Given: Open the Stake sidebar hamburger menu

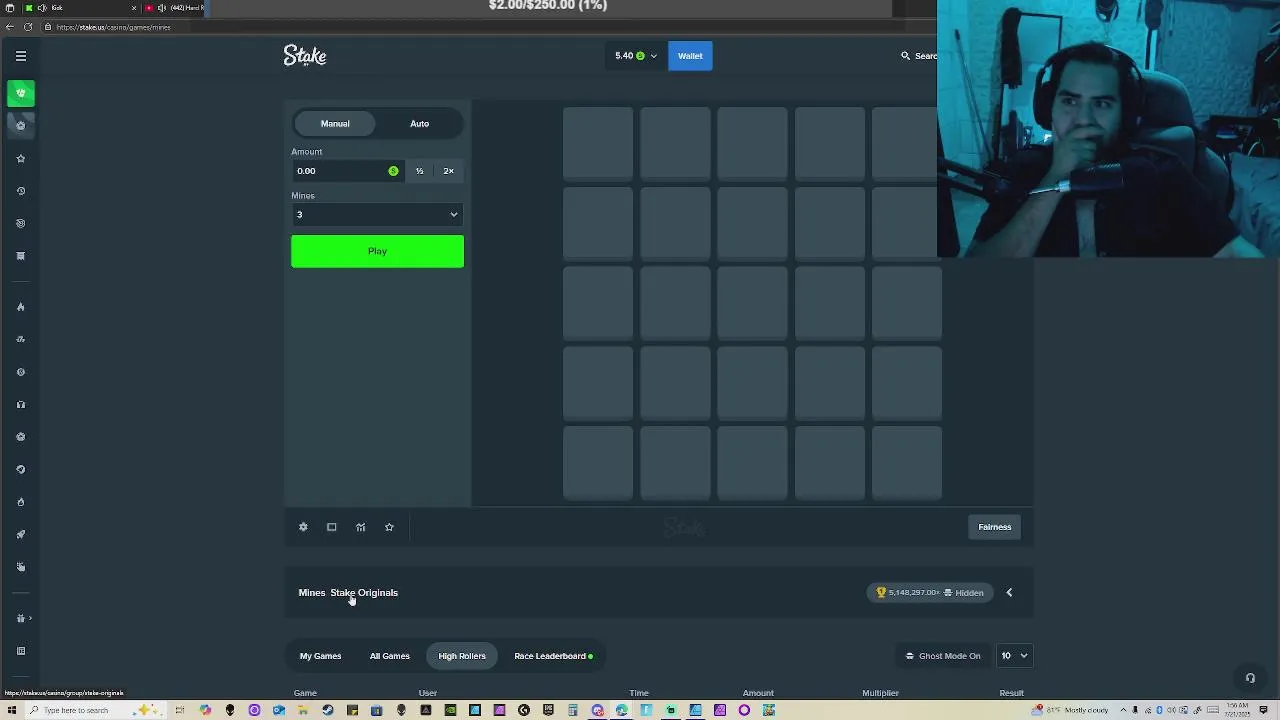Looking at the screenshot, I should (21, 56).
